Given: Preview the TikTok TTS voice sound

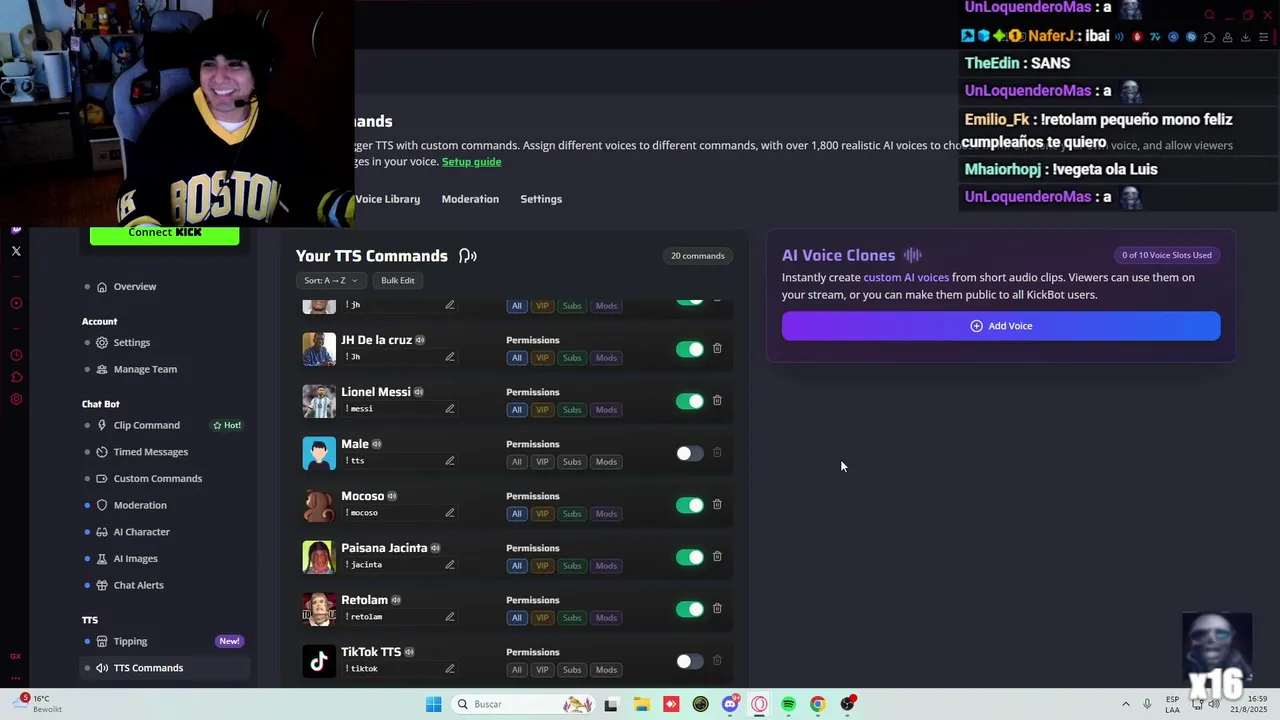Looking at the screenshot, I should coord(409,652).
